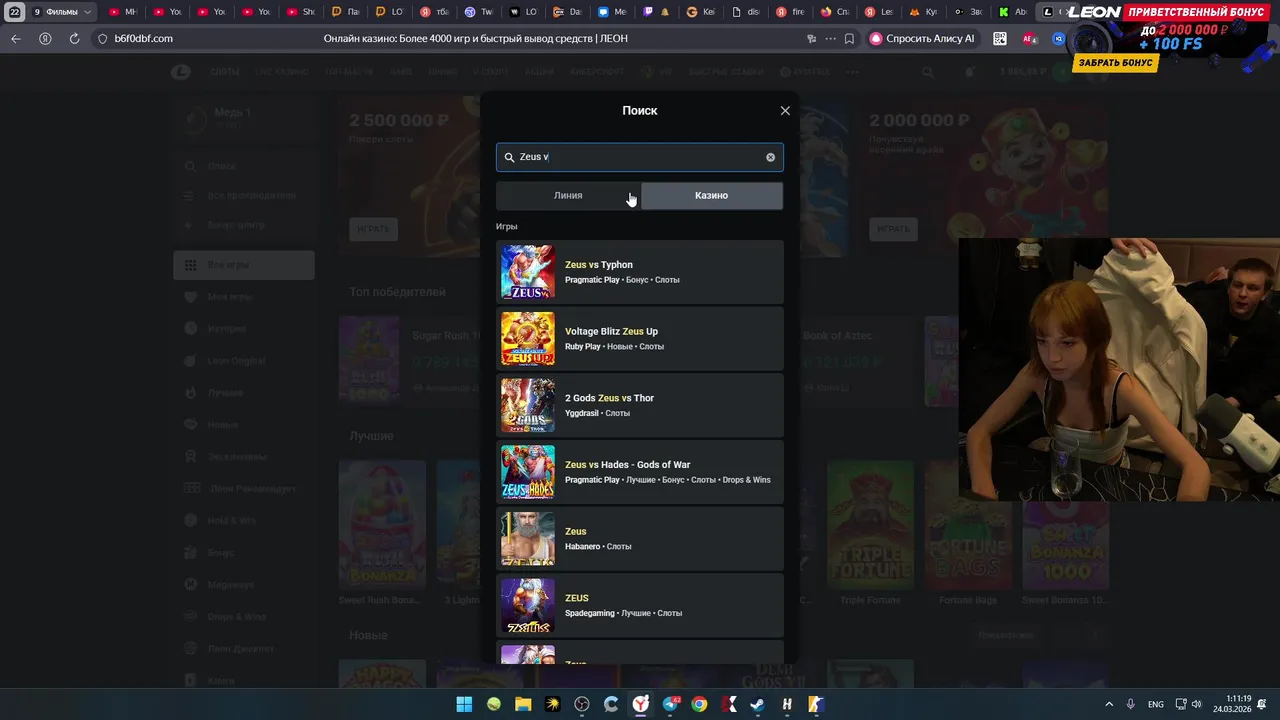
Task: Open the 2 Gods Zeus vs Thor result
Action: (639, 405)
